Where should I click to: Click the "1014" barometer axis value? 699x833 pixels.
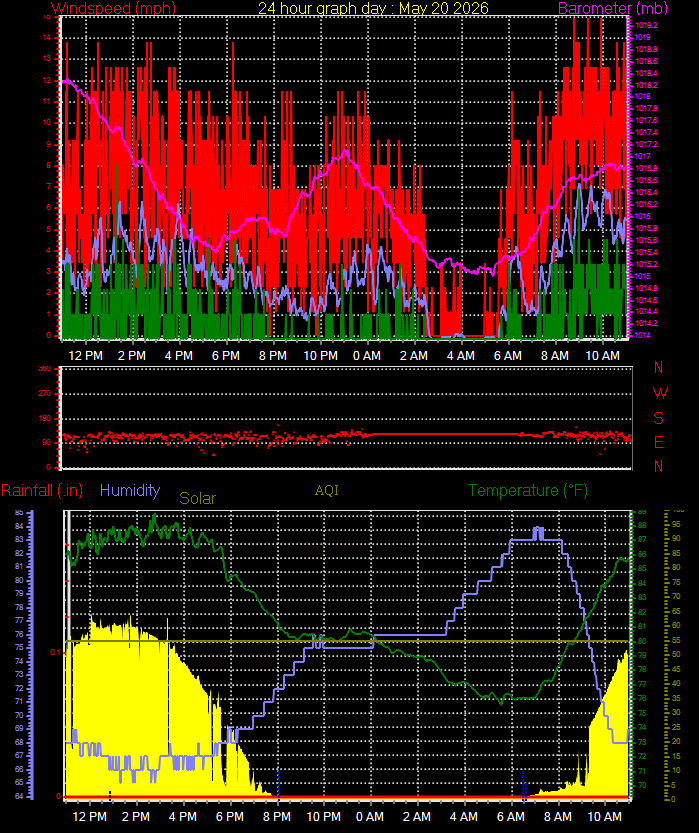[x=643, y=335]
